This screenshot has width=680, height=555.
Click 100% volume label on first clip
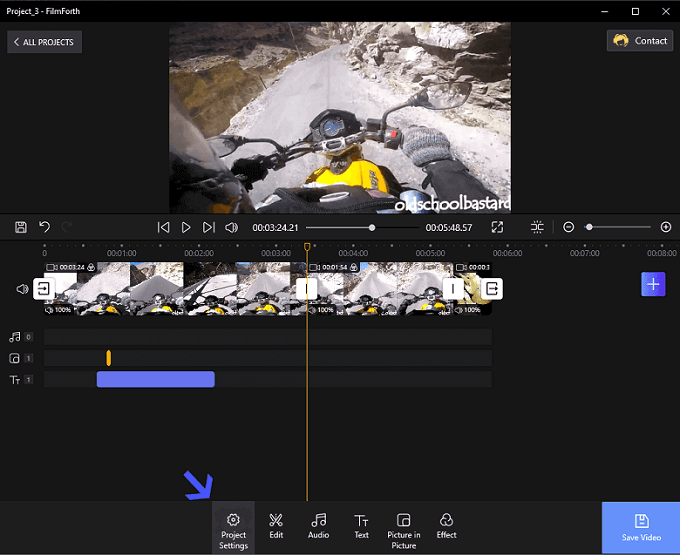pos(59,310)
